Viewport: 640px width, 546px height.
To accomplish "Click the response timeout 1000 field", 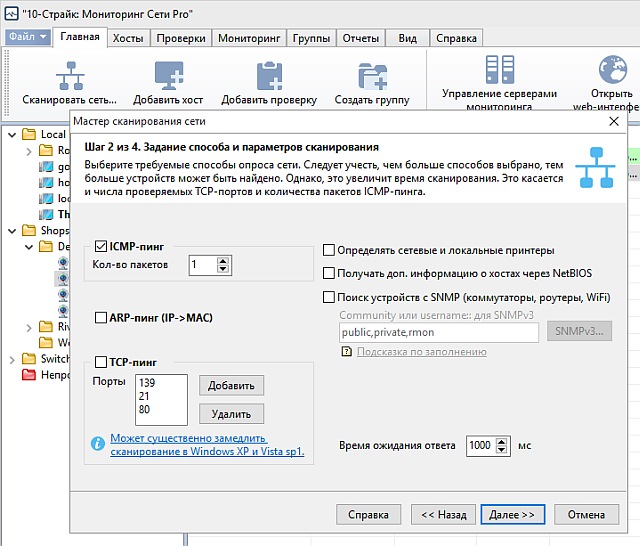I will coord(481,446).
